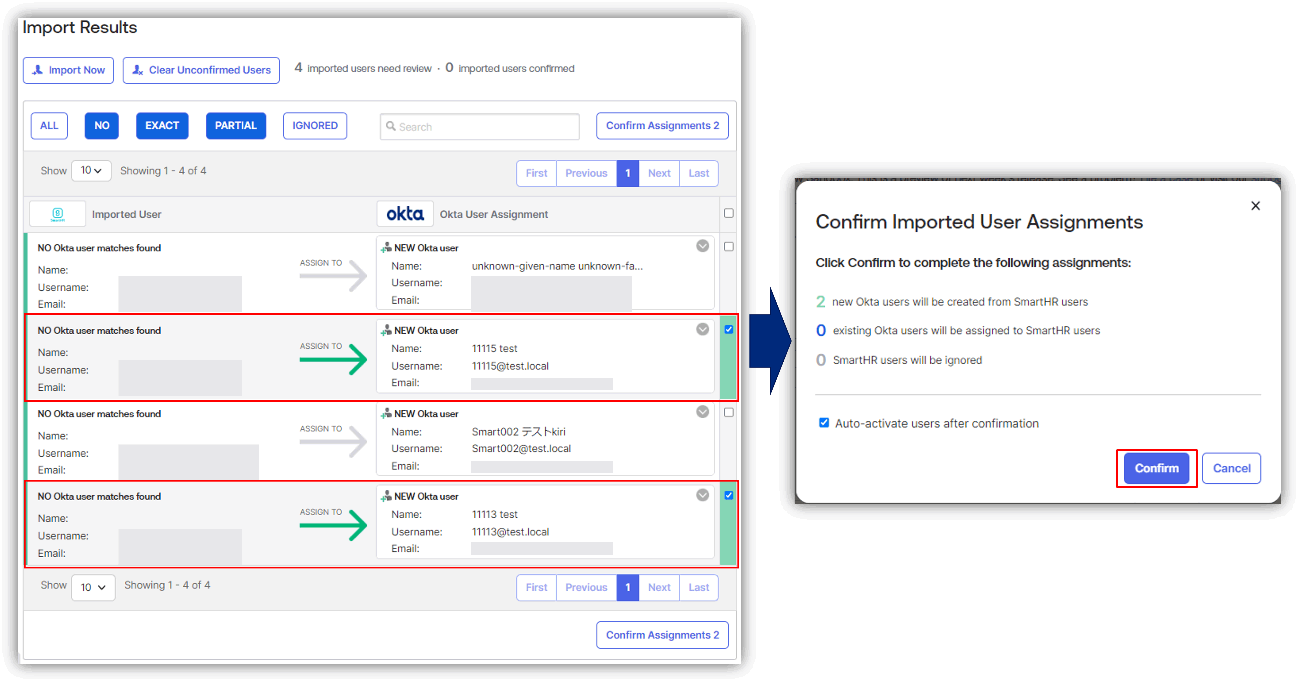This screenshot has width=1299, height=682.
Task: Click the SmartHR logo in Imported User header
Action: 57,214
